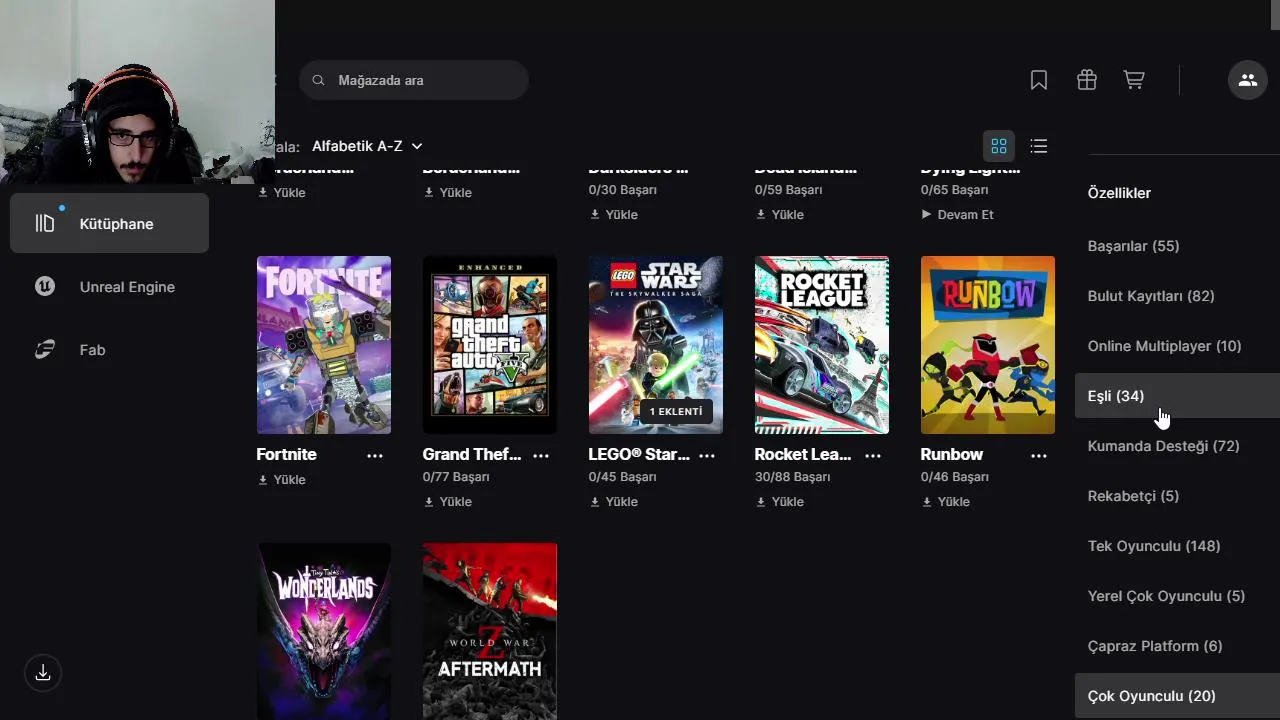The width and height of the screenshot is (1280, 720).
Task: Open the shopping cart icon
Action: point(1134,80)
